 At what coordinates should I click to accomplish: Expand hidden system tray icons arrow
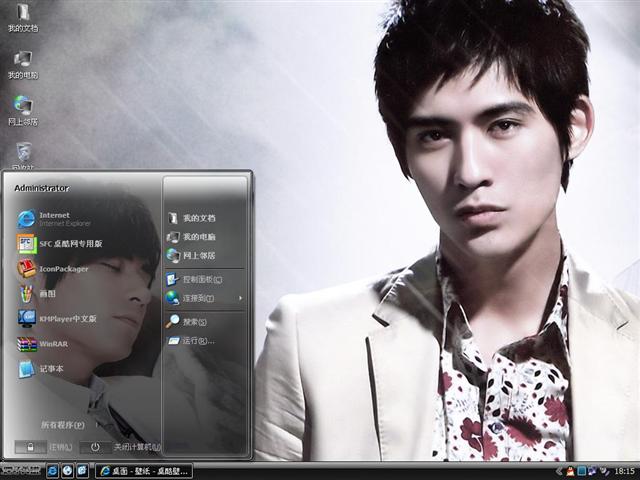pos(559,471)
